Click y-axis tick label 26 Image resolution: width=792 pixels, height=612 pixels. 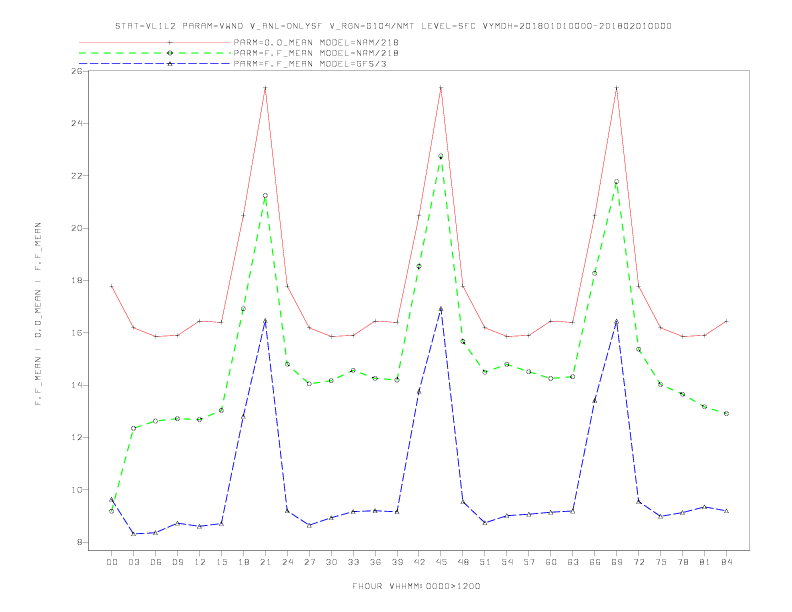coord(77,71)
